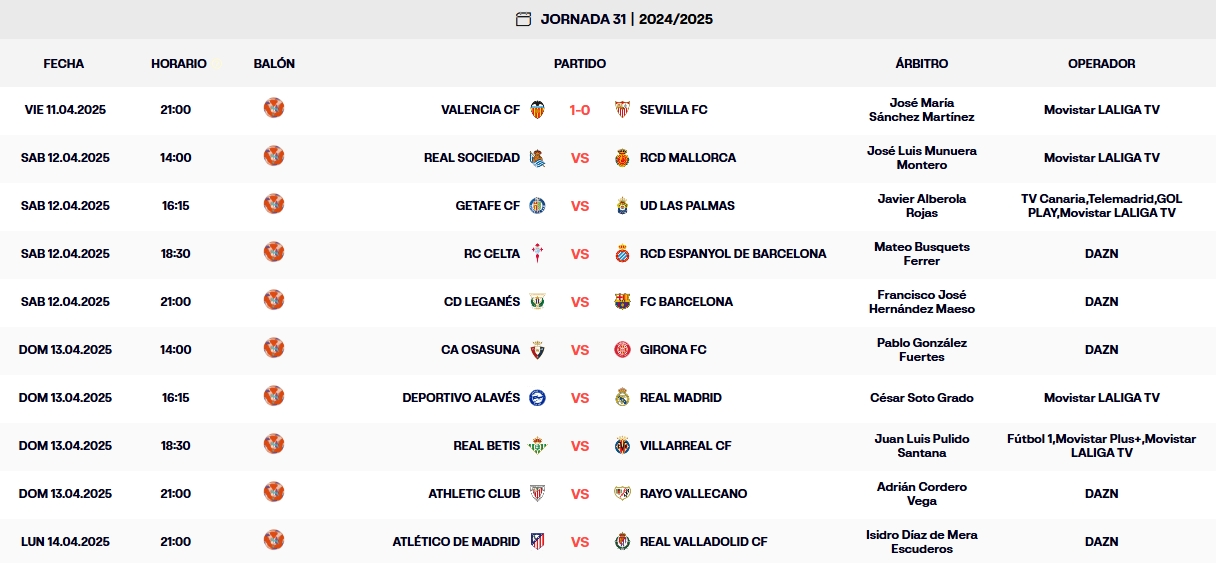Select the RCD Espanyol de Barcelona team name
This screenshot has height=563, width=1216.
click(733, 253)
